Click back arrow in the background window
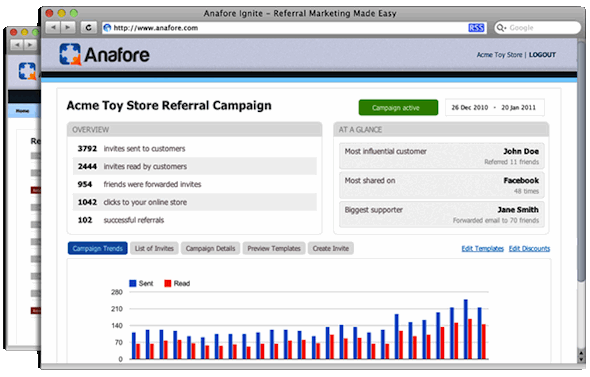This screenshot has width=590, height=377. click(16, 45)
